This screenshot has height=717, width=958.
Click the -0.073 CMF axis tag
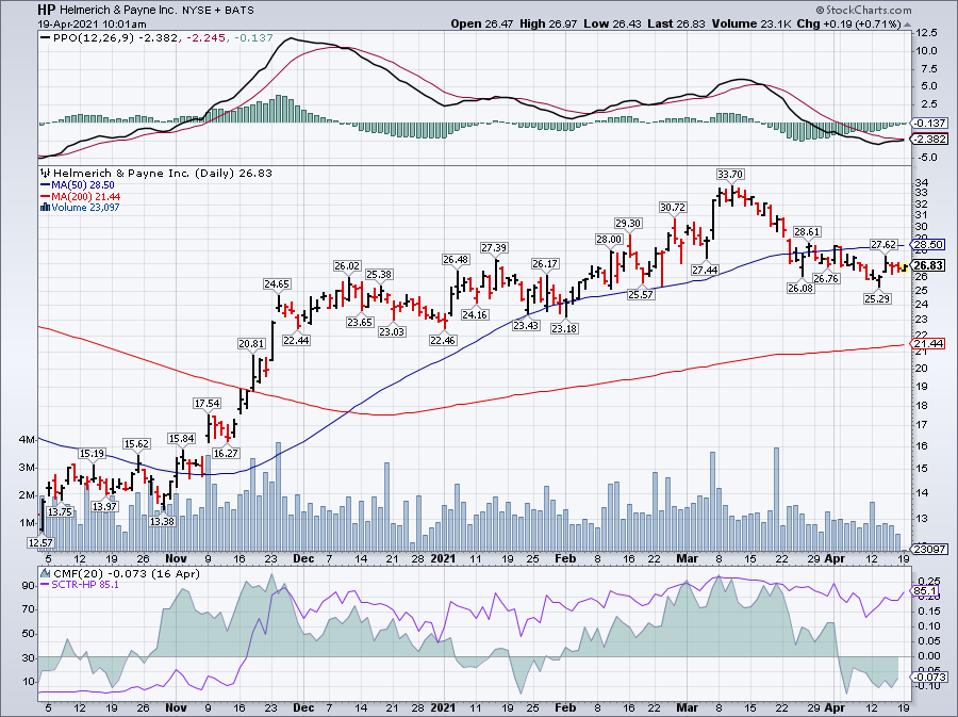click(x=929, y=677)
